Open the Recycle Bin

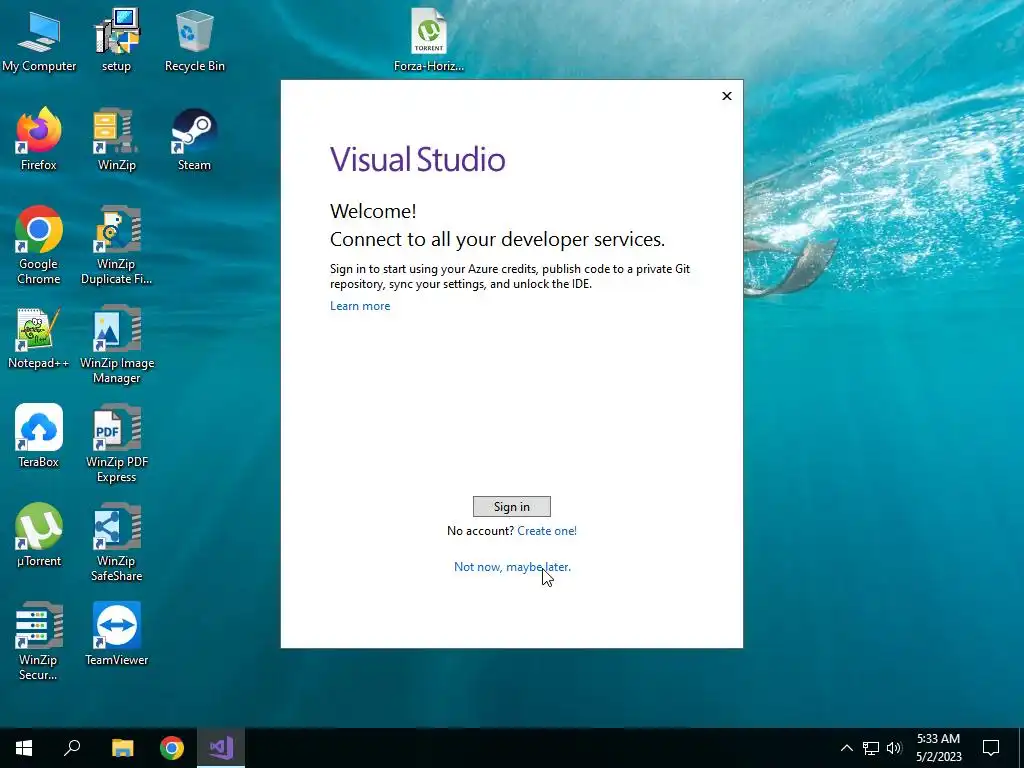195,39
